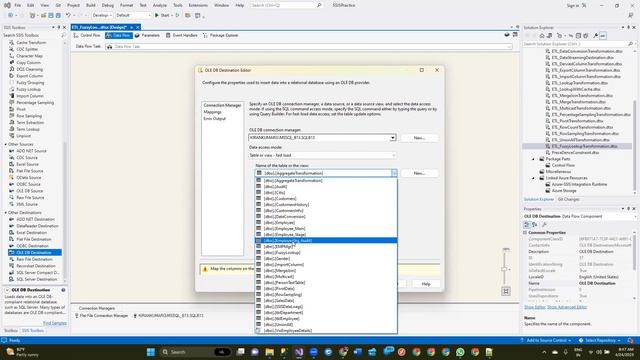Open the Data access mode dropdown
This screenshot has width=640, height=360.
coord(393,156)
